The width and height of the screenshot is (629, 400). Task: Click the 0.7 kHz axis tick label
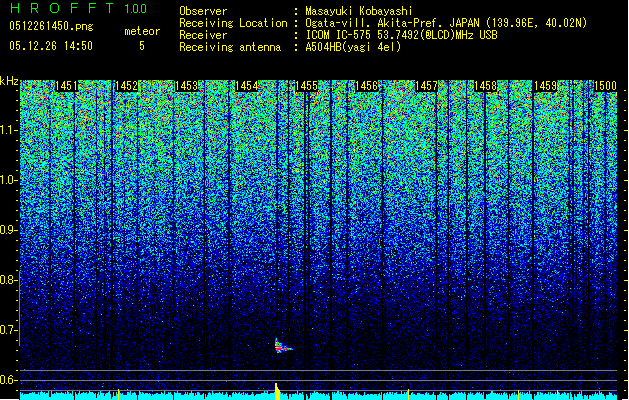[8, 330]
